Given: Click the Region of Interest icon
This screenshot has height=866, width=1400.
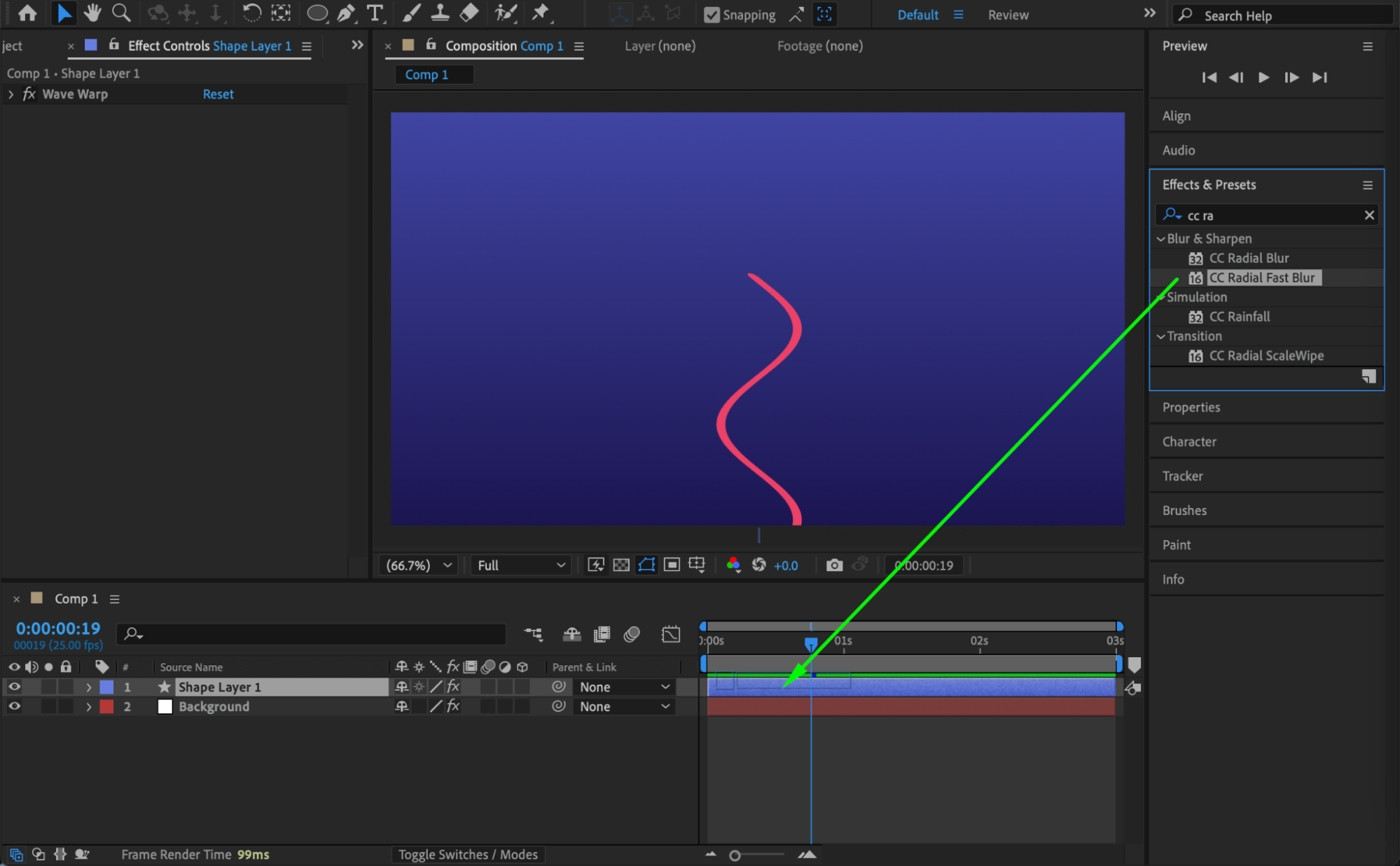Looking at the screenshot, I should tap(672, 565).
